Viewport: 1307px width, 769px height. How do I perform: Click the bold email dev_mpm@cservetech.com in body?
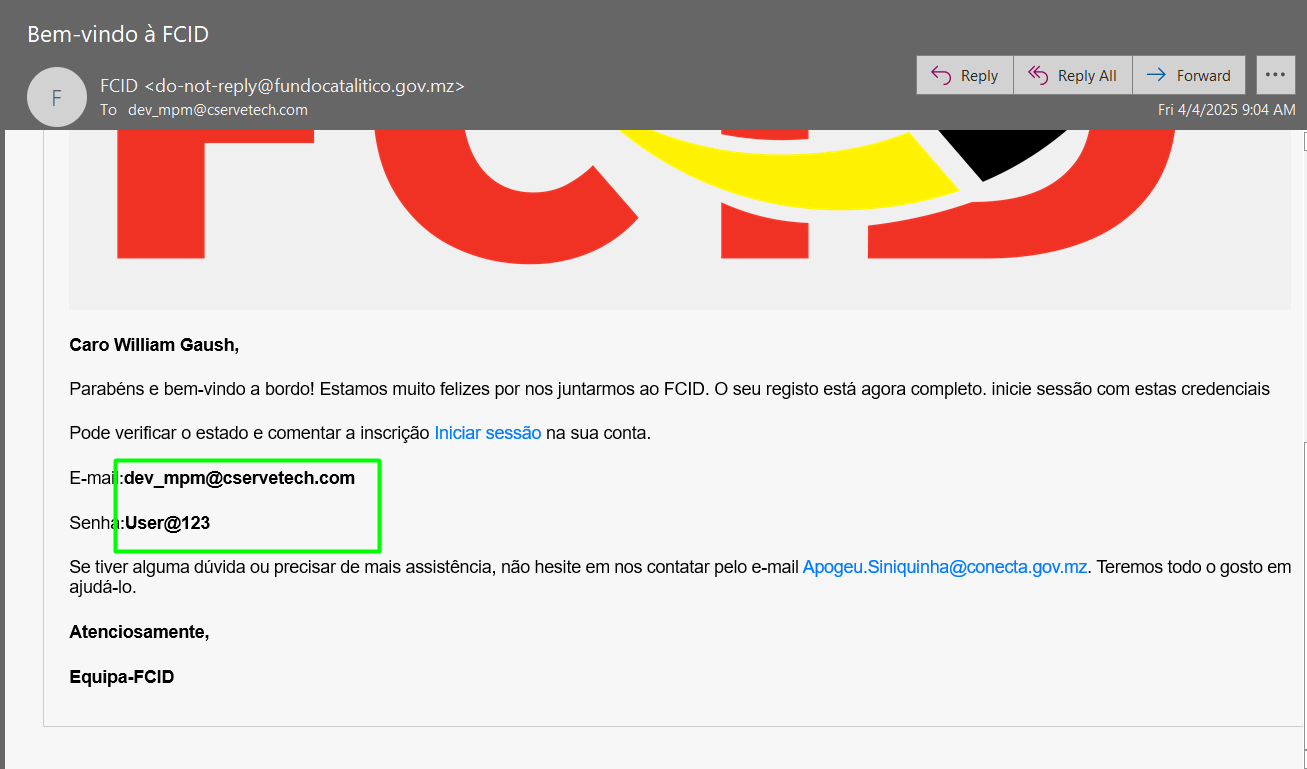point(240,478)
